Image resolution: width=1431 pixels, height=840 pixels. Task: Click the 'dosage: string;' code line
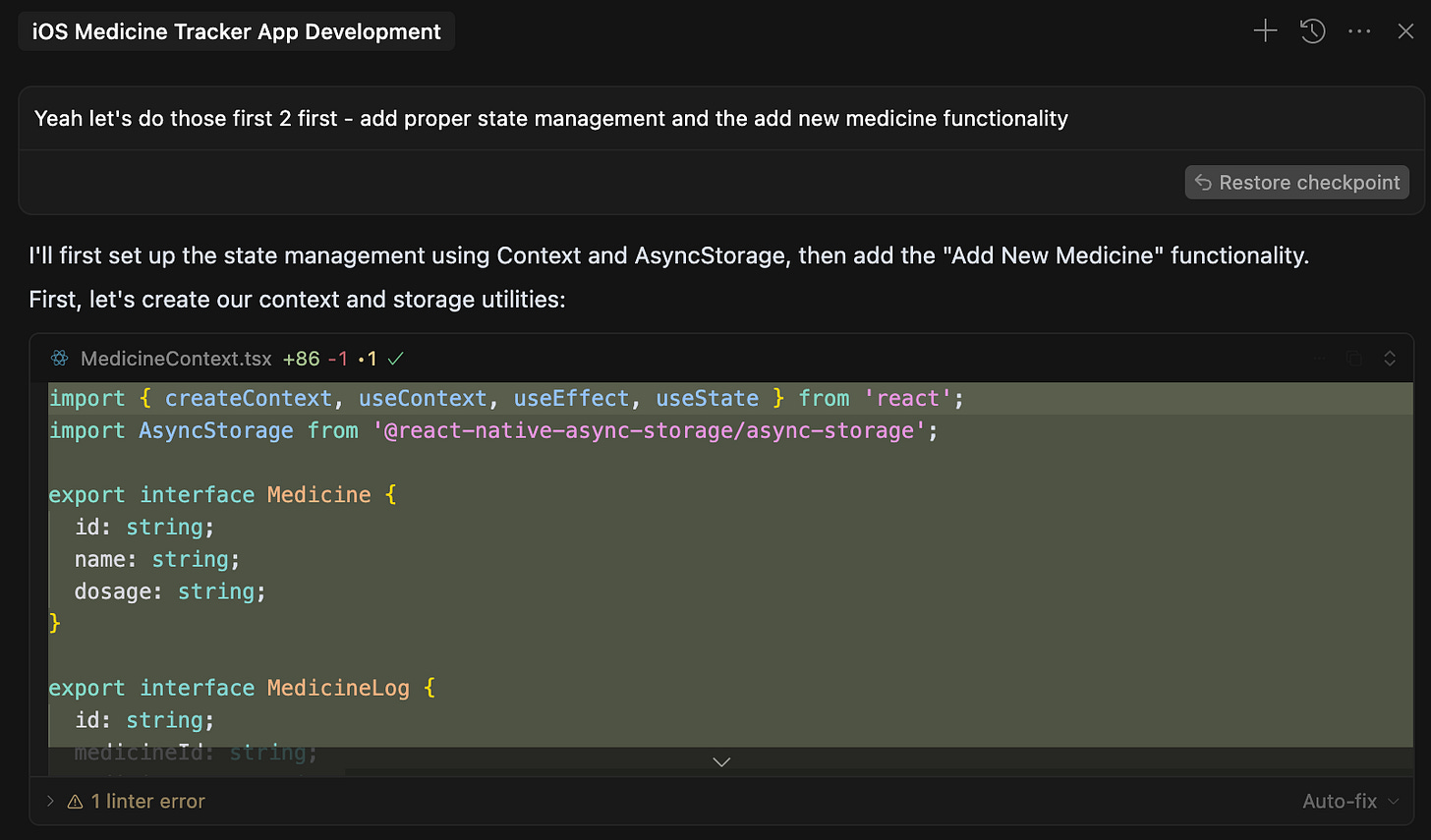coord(170,591)
